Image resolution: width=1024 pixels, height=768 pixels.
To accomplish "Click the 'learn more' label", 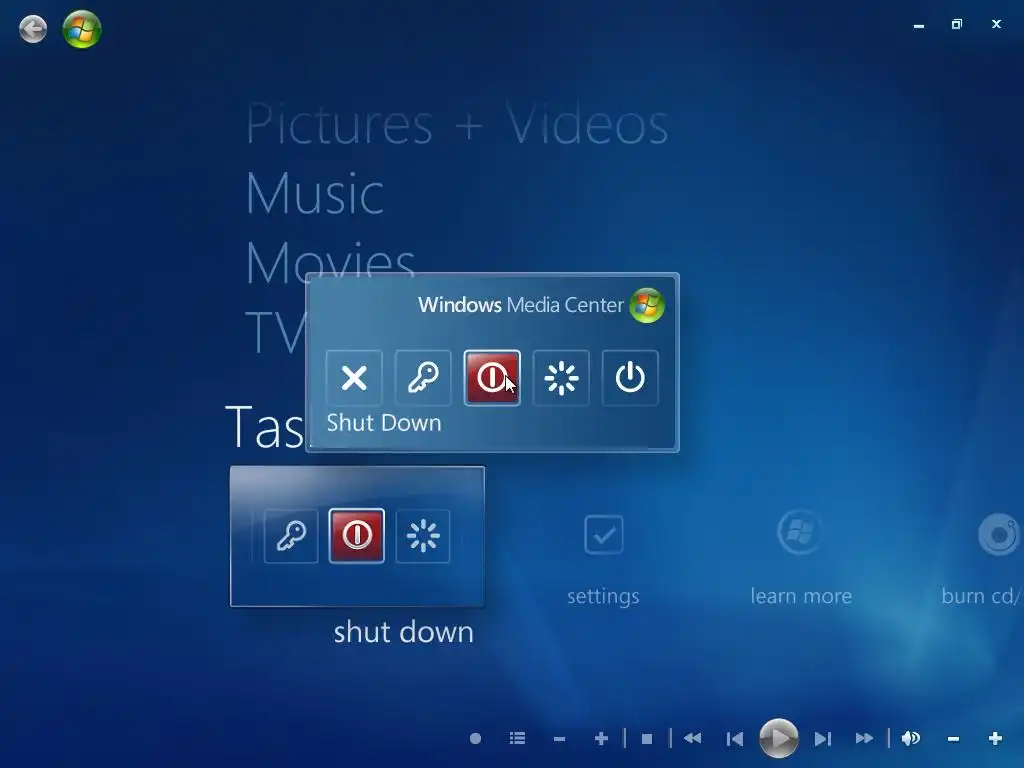I will 801,596.
